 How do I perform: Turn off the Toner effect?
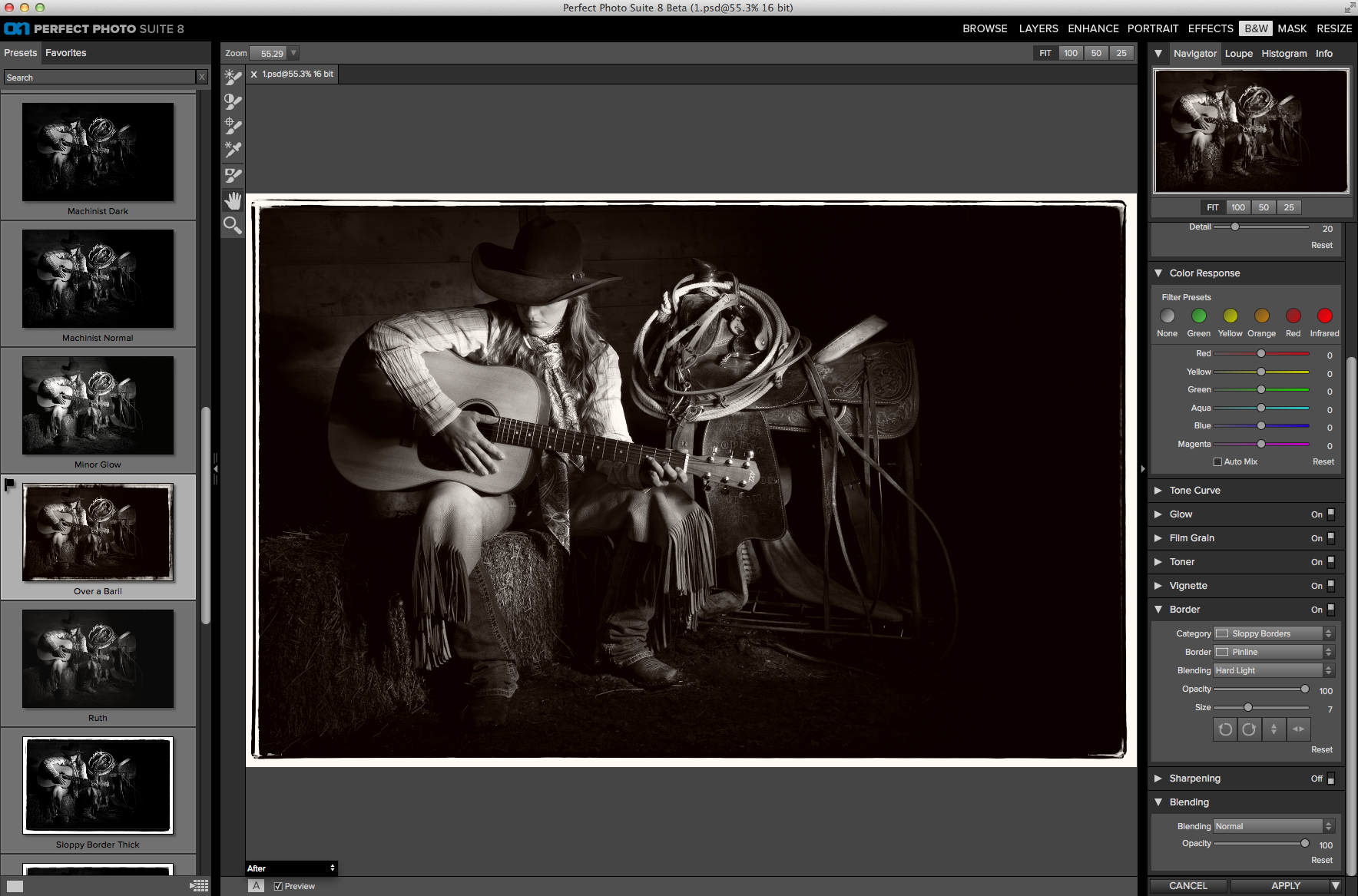pyautogui.click(x=1331, y=562)
